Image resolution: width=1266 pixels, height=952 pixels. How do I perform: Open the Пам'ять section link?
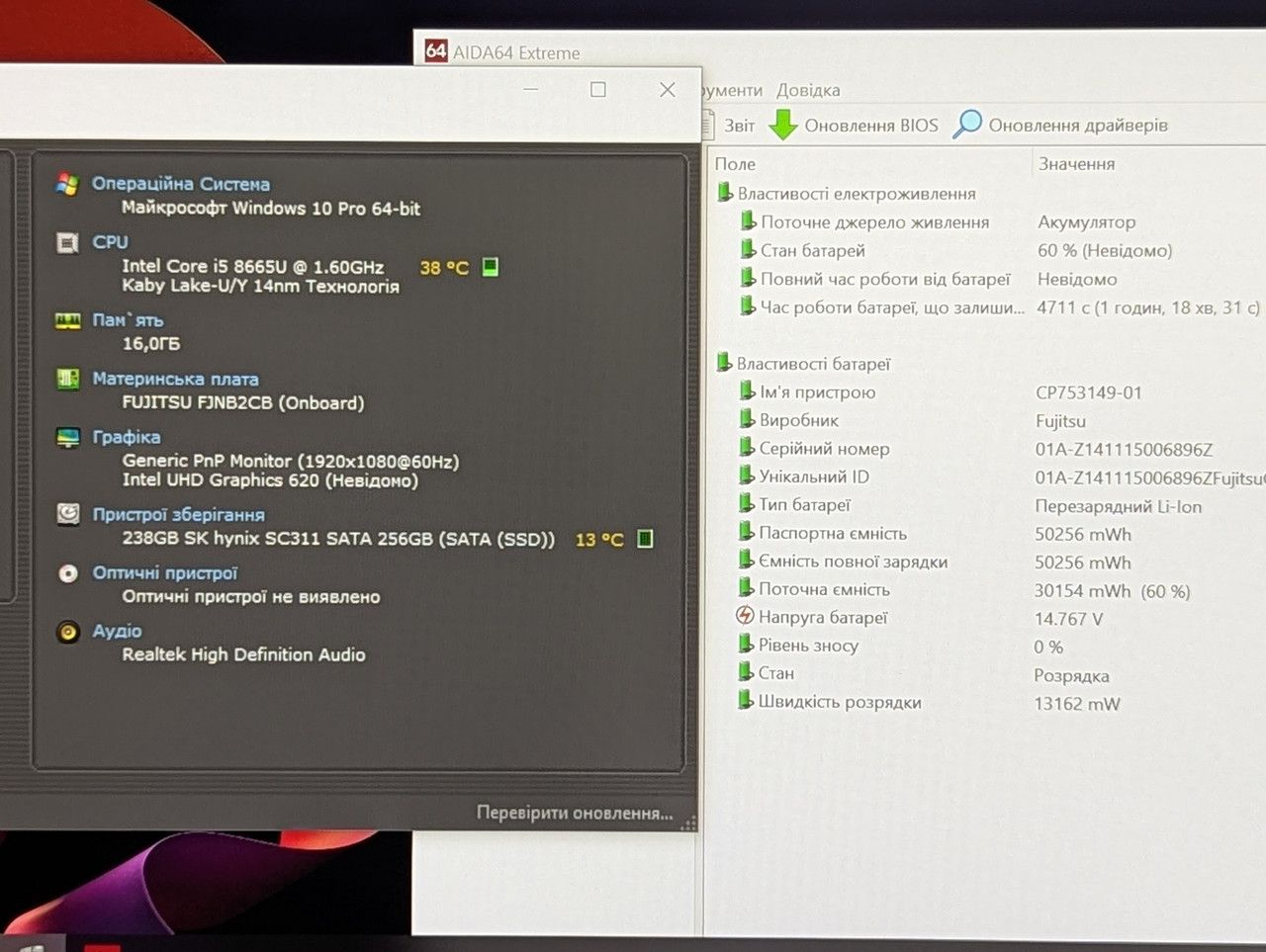pos(128,320)
